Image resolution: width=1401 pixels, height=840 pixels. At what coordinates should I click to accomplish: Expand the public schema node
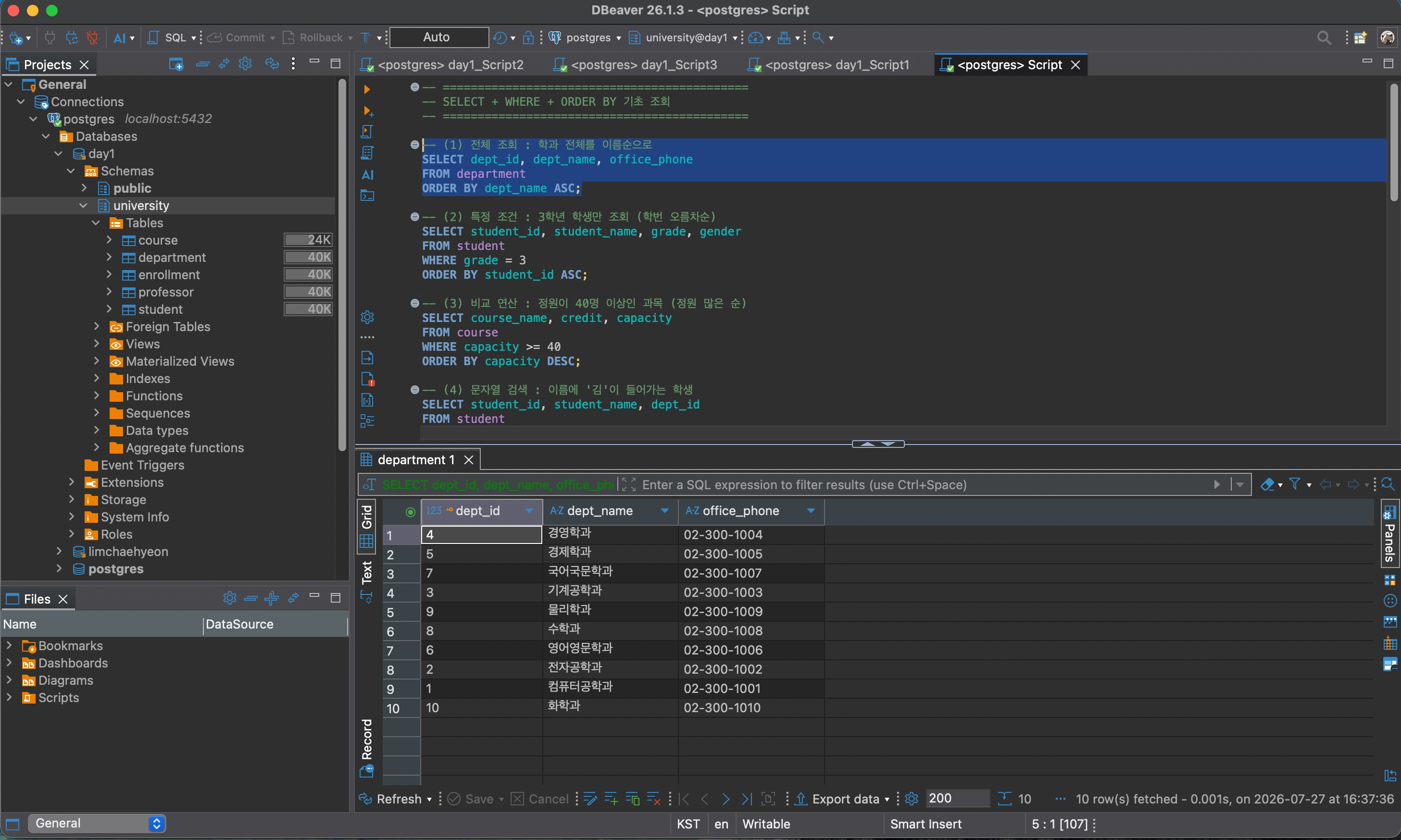(x=84, y=188)
